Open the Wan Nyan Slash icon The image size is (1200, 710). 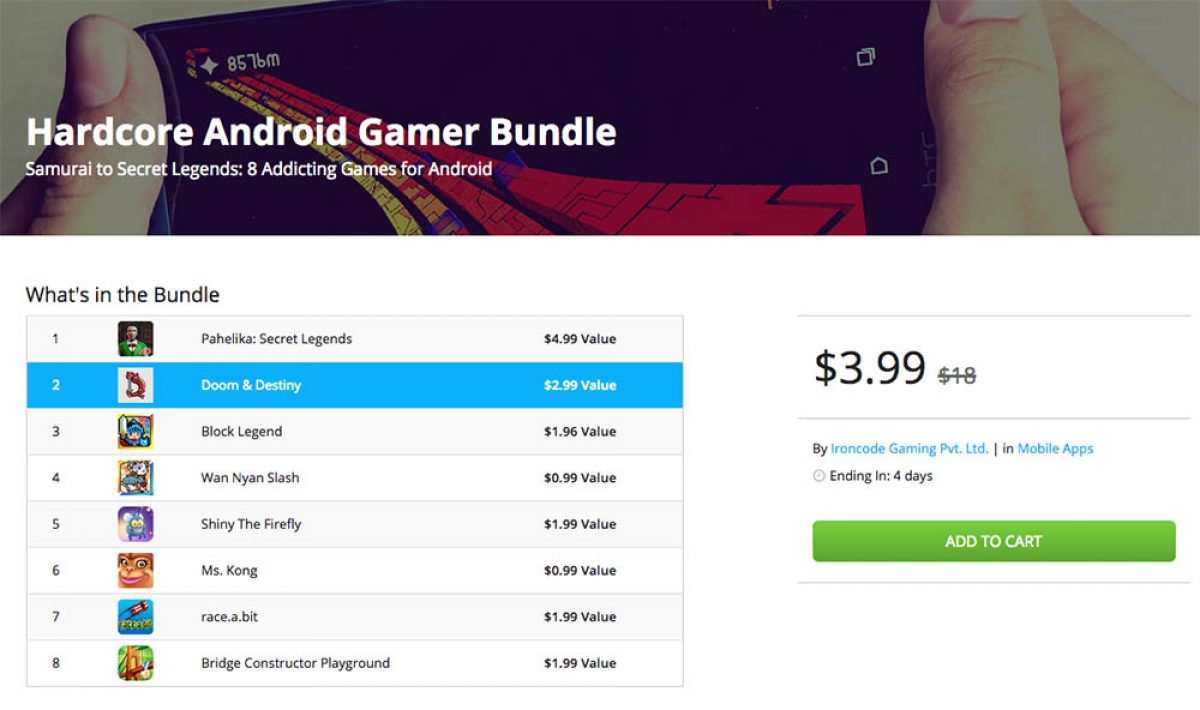(x=135, y=478)
